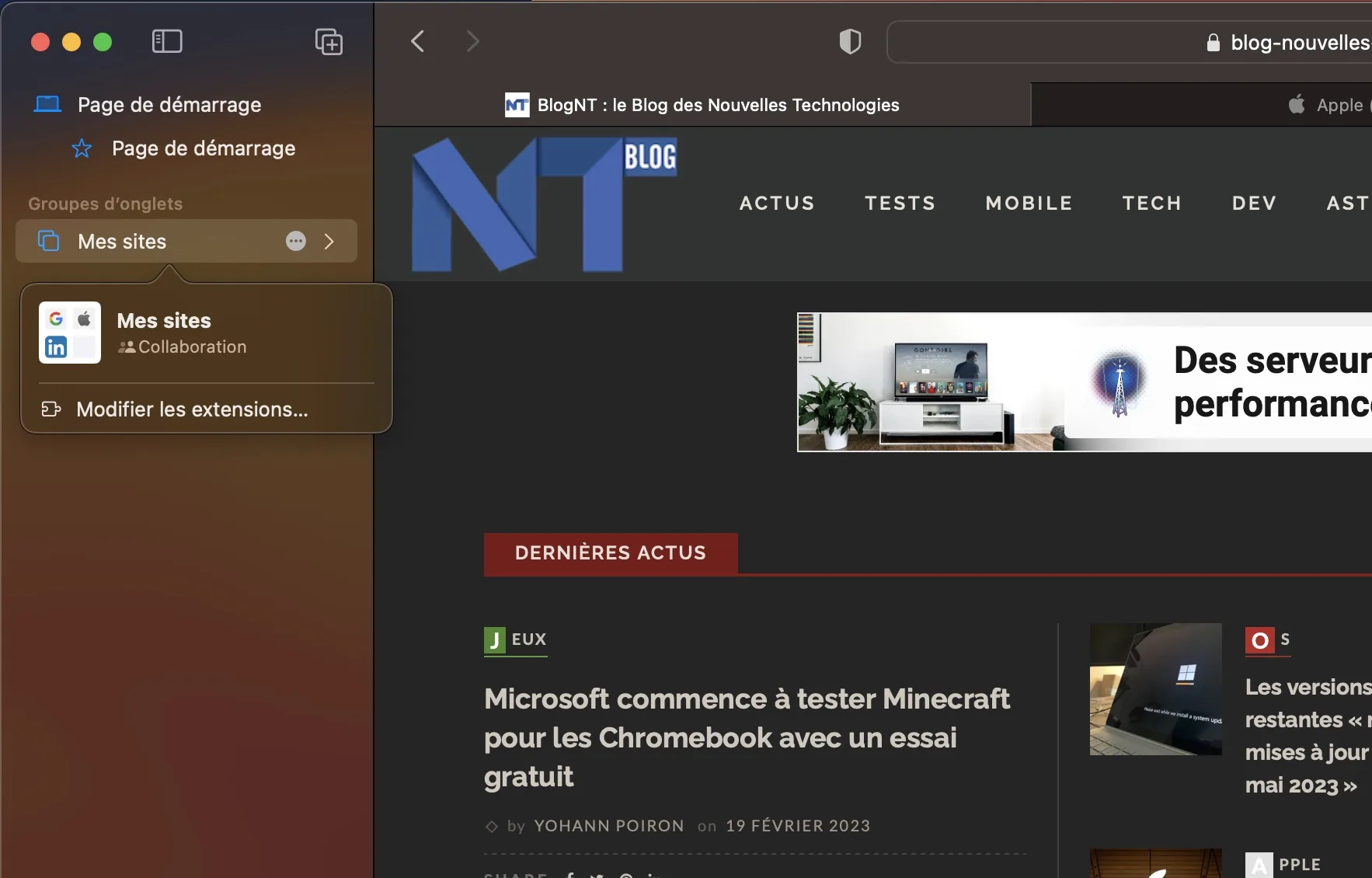
Task: Toggle the Safari sidebar icon
Action: pos(167,41)
